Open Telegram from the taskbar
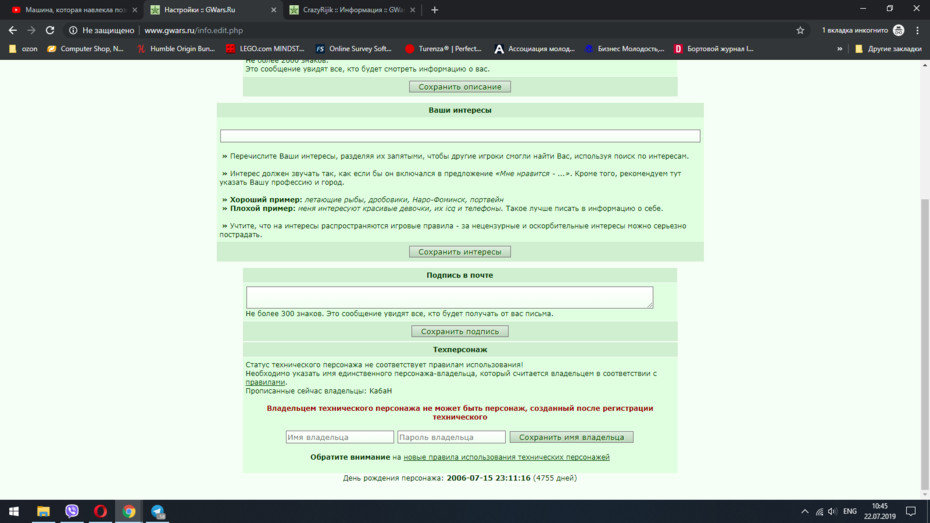Image resolution: width=930 pixels, height=523 pixels. pyautogui.click(x=157, y=511)
